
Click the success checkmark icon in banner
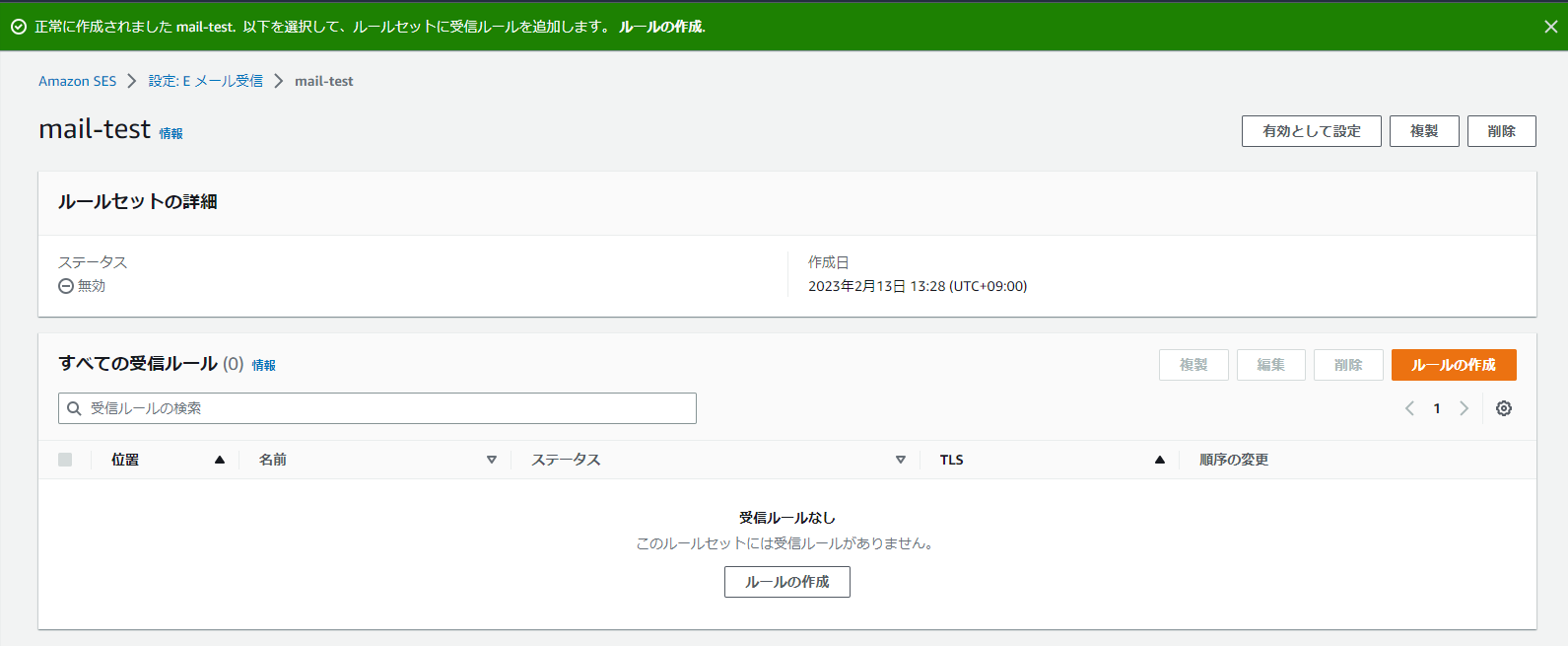[18, 27]
